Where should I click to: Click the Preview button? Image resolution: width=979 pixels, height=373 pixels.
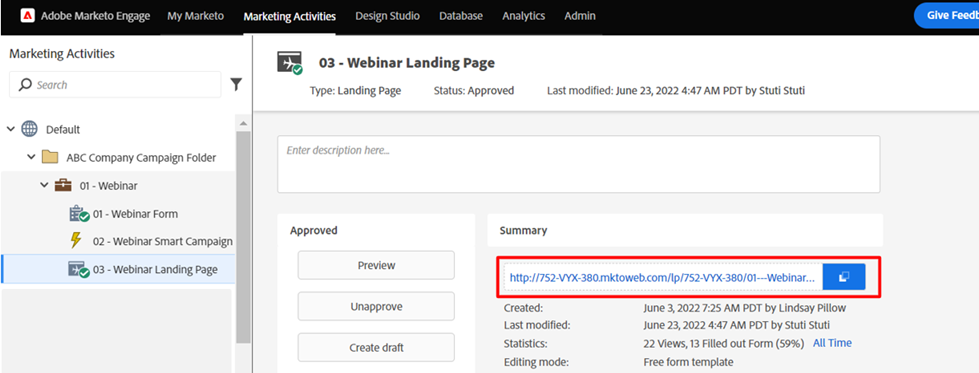tap(376, 265)
